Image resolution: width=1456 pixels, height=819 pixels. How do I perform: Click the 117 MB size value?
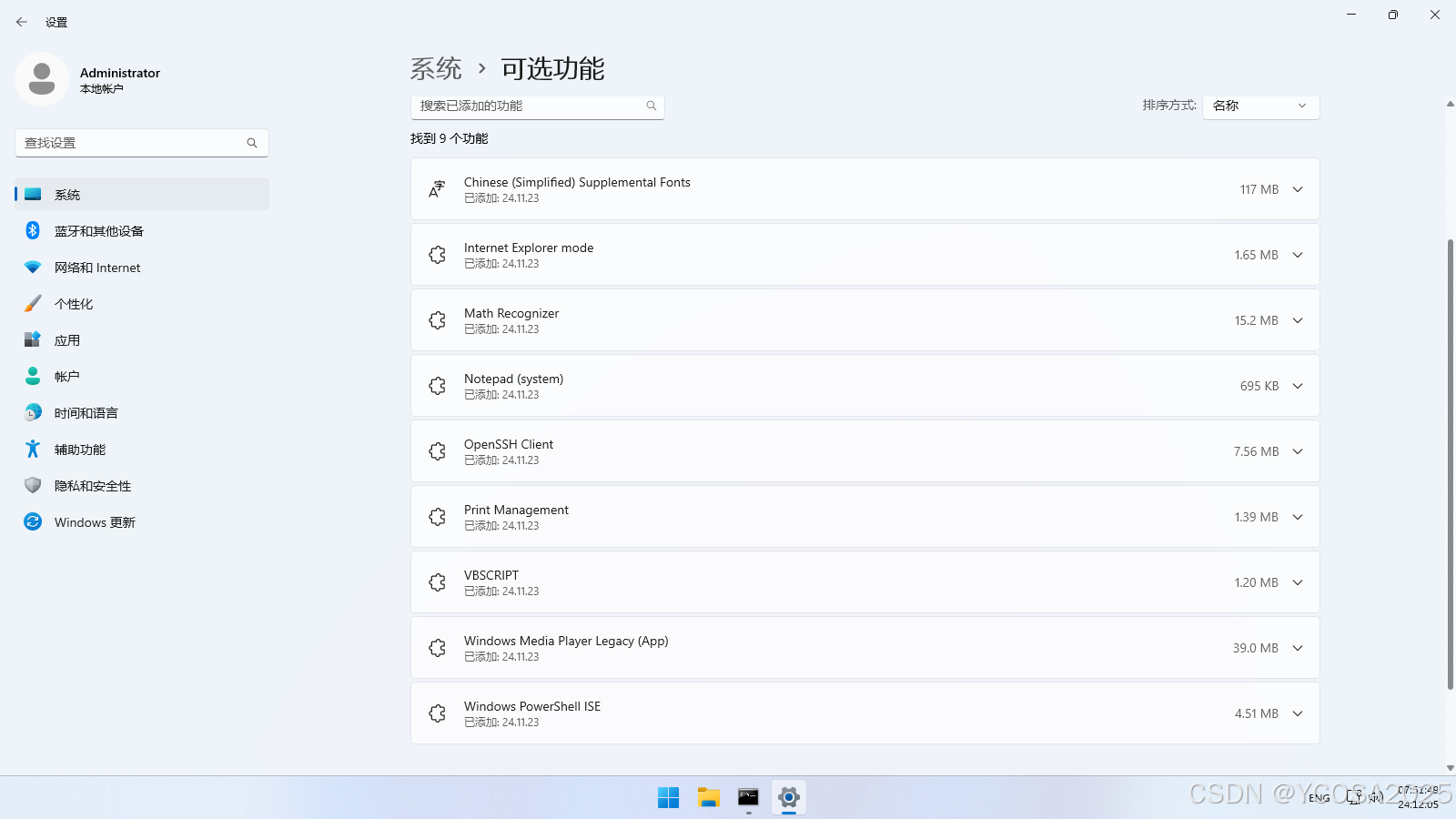tap(1259, 189)
